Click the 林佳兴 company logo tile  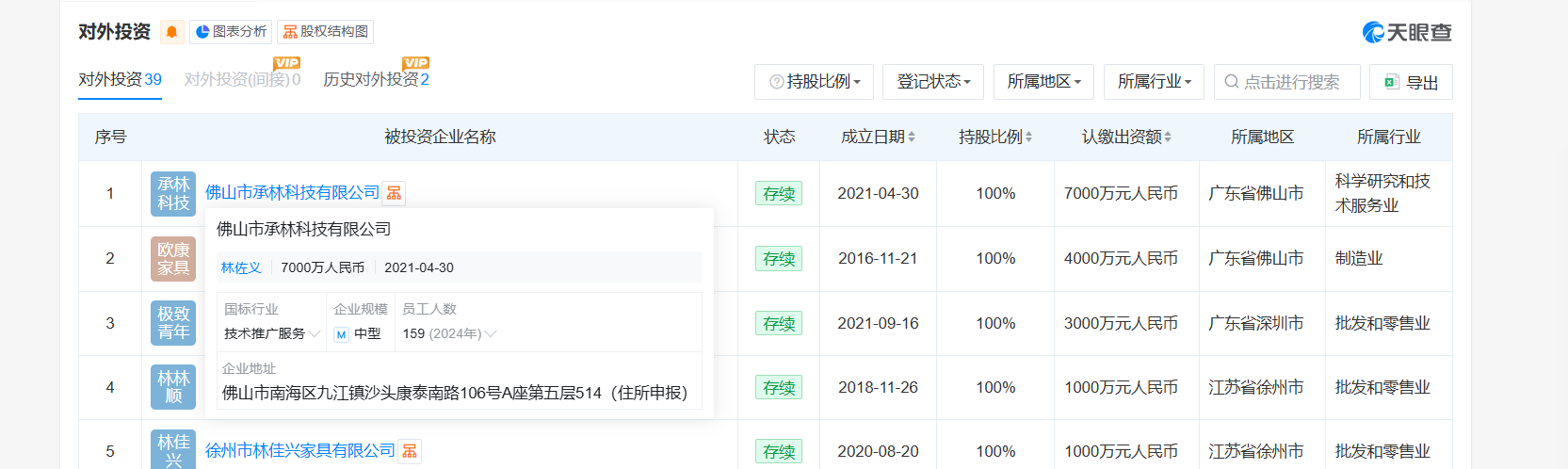(x=173, y=449)
